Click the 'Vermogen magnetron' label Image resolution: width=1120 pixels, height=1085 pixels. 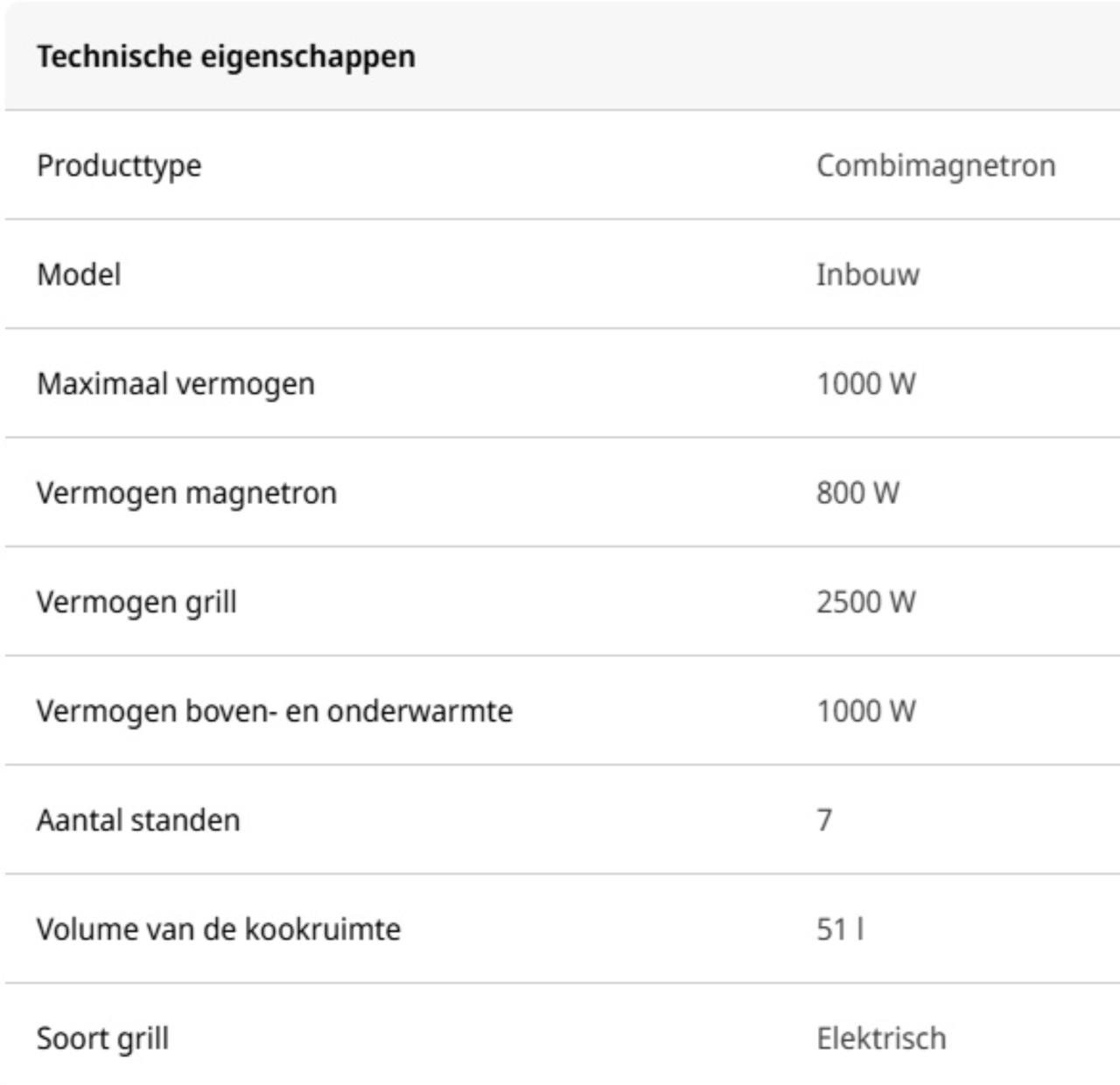(x=186, y=493)
